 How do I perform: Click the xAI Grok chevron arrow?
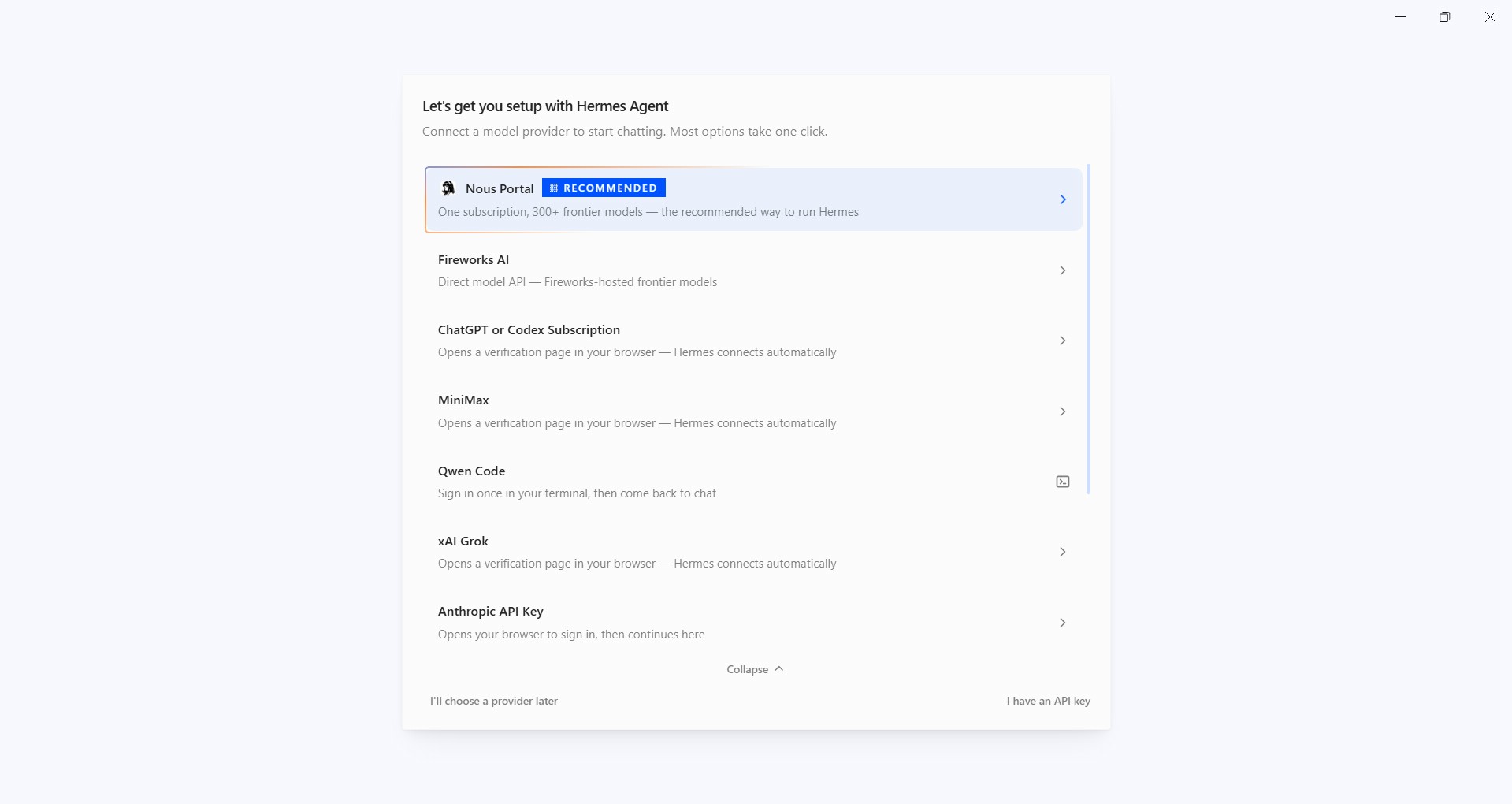pos(1062,552)
